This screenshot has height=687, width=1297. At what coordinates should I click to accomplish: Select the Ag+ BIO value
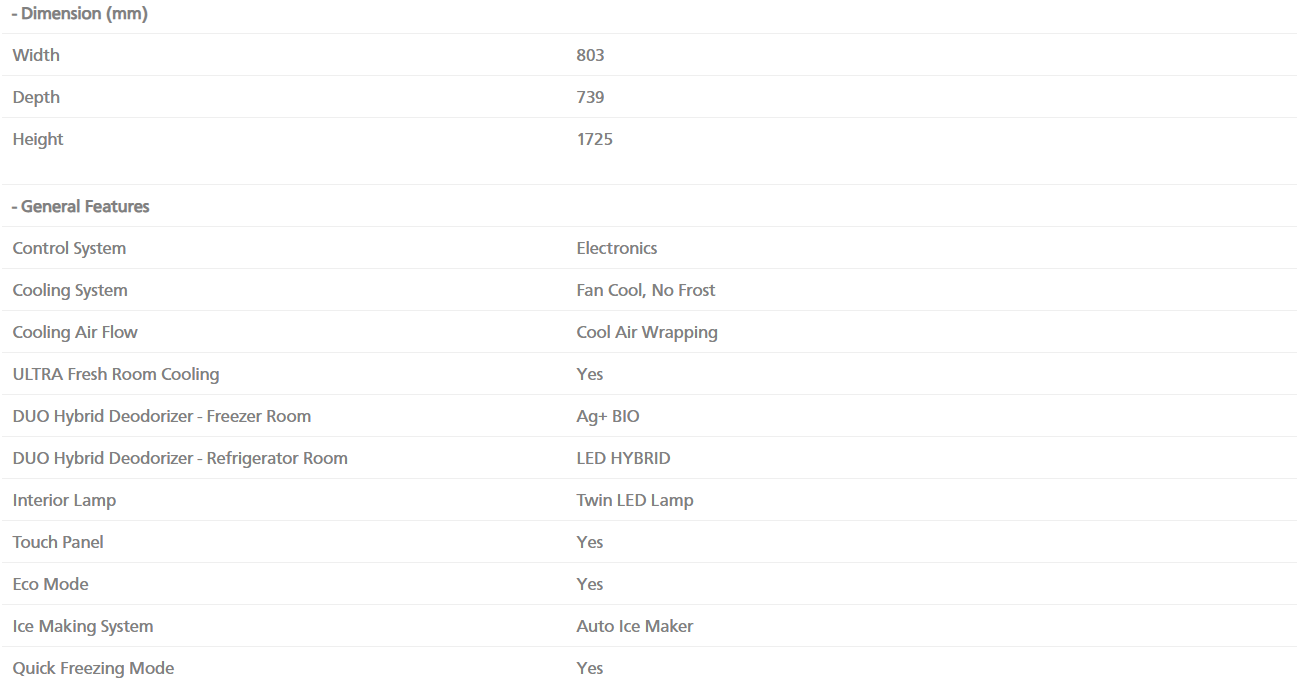click(x=608, y=416)
